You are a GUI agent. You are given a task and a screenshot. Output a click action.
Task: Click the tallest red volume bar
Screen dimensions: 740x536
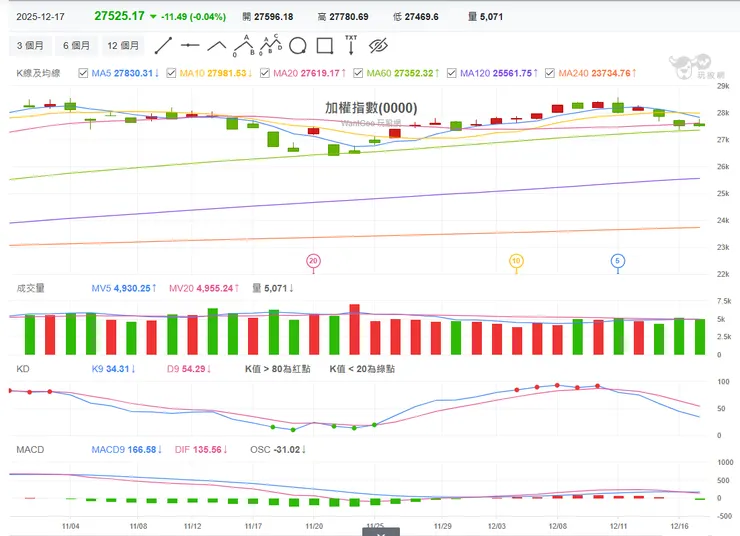click(354, 329)
